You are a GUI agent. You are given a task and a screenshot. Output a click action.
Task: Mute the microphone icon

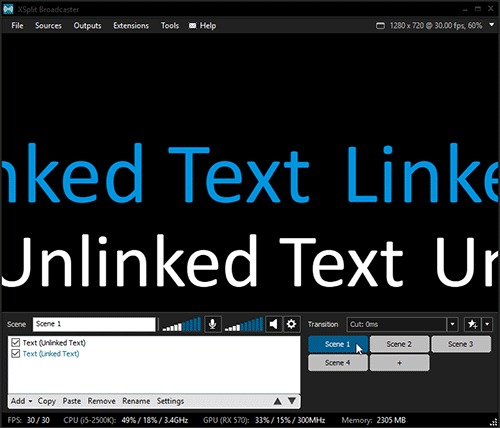coord(213,324)
